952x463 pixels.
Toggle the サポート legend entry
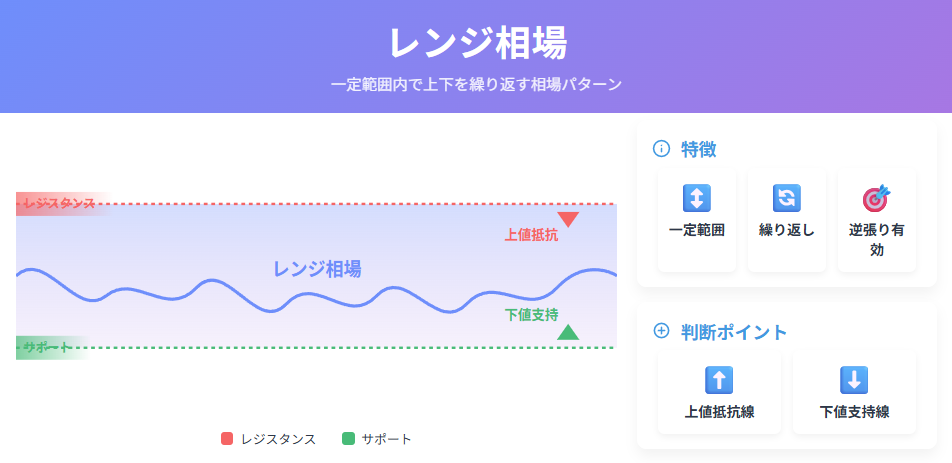coord(376,439)
